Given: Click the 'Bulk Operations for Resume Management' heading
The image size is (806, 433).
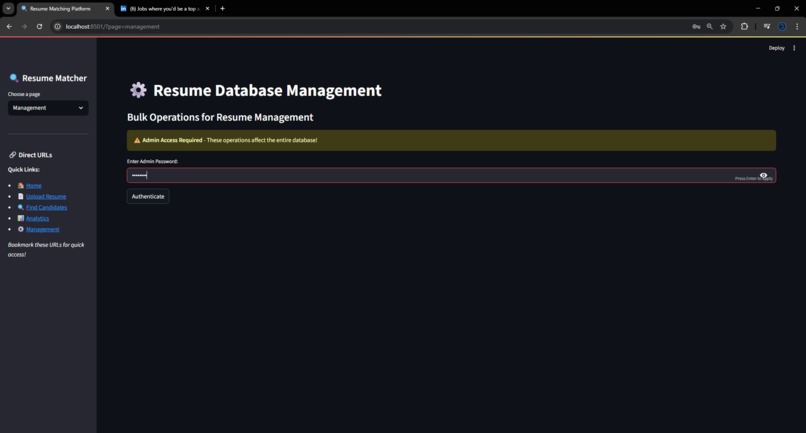Looking at the screenshot, I should coord(220,117).
